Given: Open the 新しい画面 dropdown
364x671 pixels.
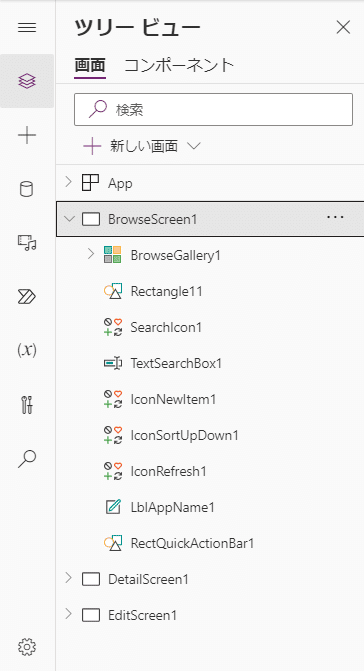Looking at the screenshot, I should pos(142,147).
